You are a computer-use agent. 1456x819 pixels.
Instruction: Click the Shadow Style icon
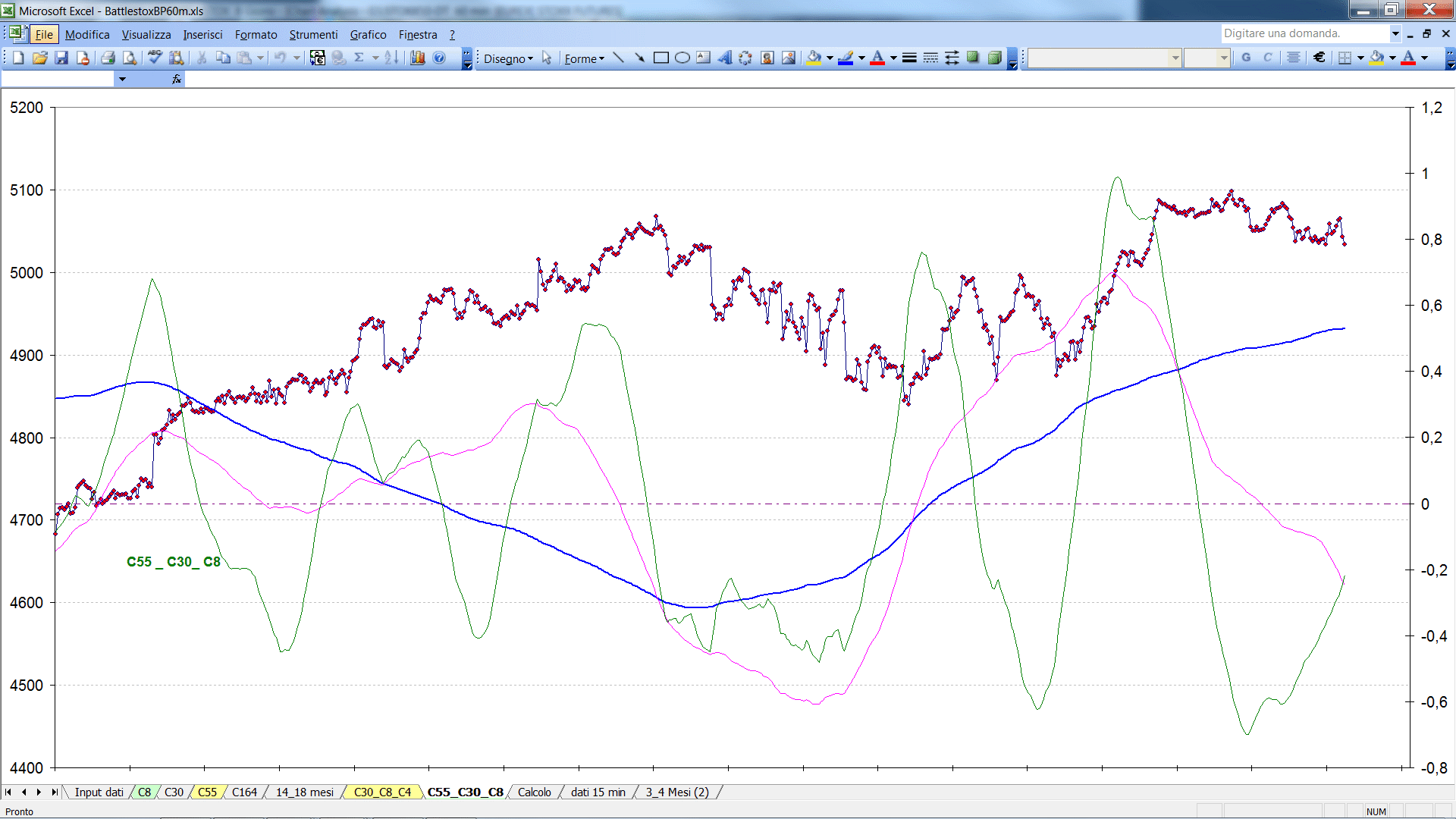pos(973,58)
